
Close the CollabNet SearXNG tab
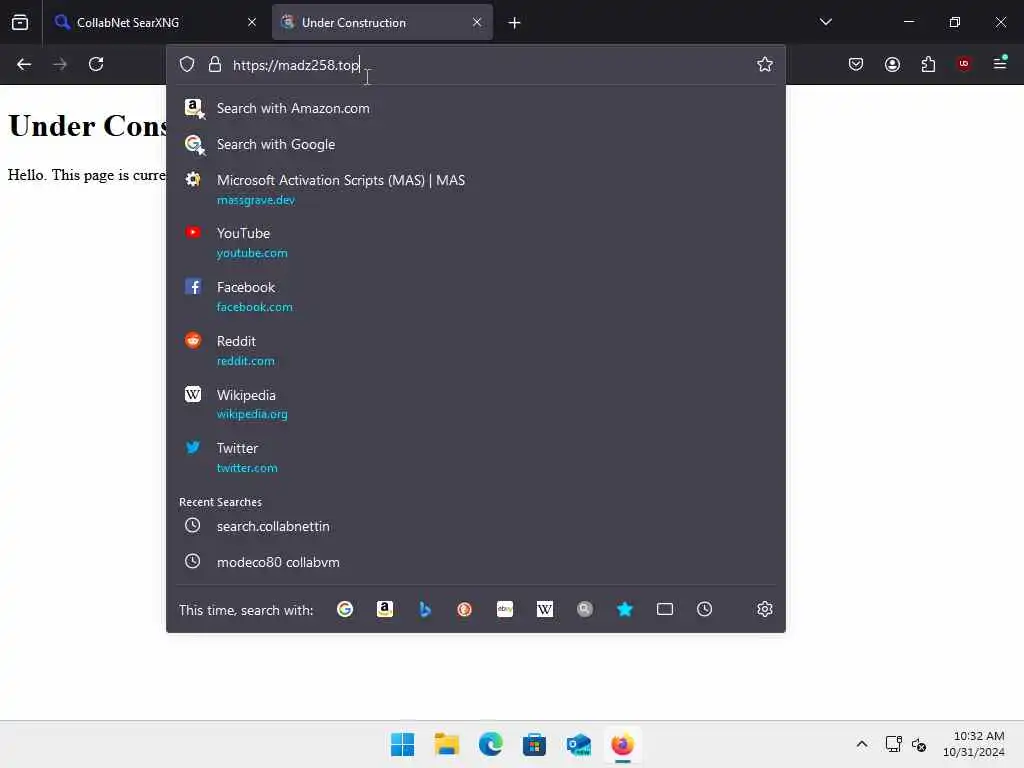pos(252,22)
